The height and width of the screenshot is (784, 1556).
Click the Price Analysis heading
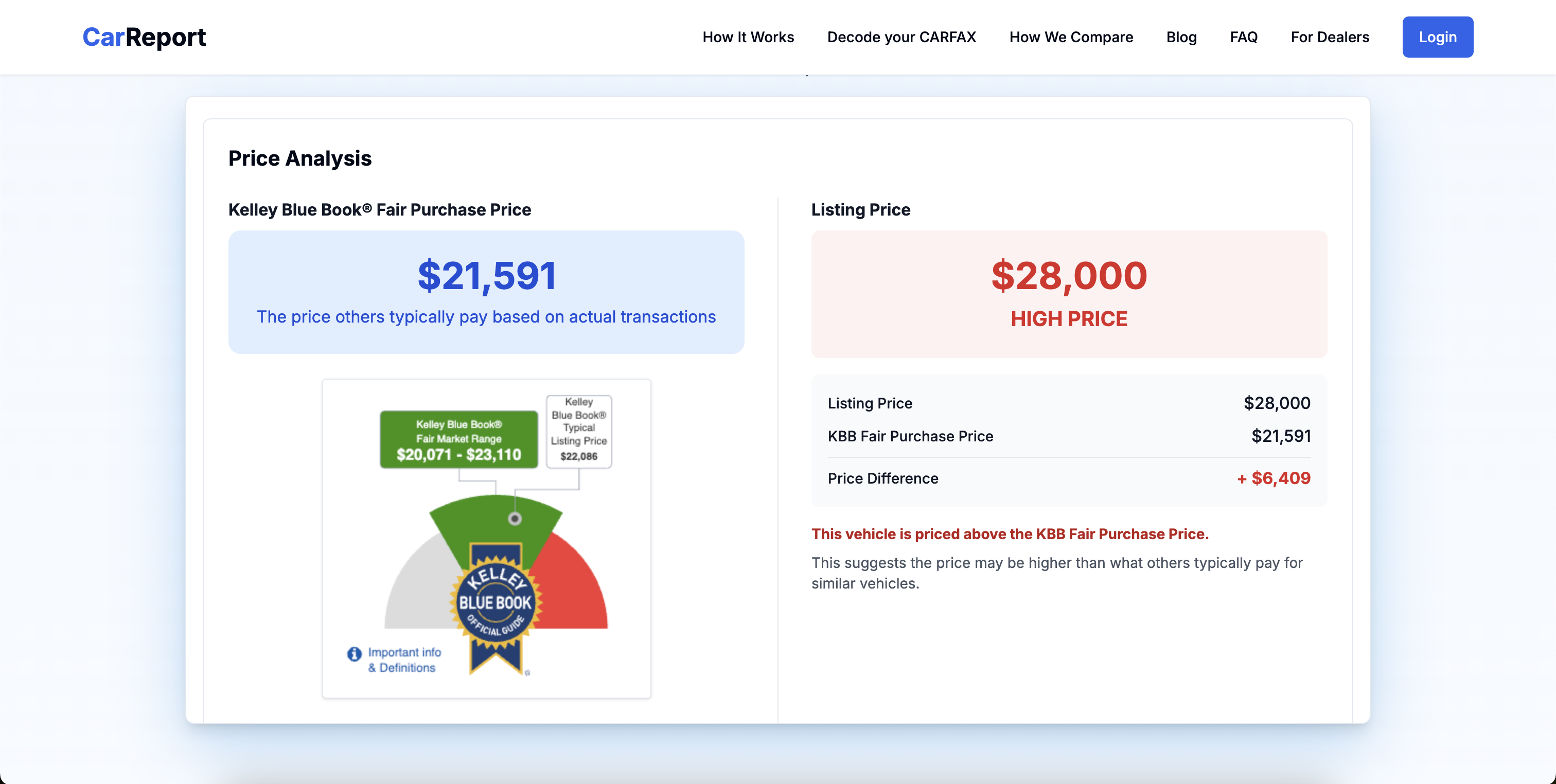(x=299, y=157)
